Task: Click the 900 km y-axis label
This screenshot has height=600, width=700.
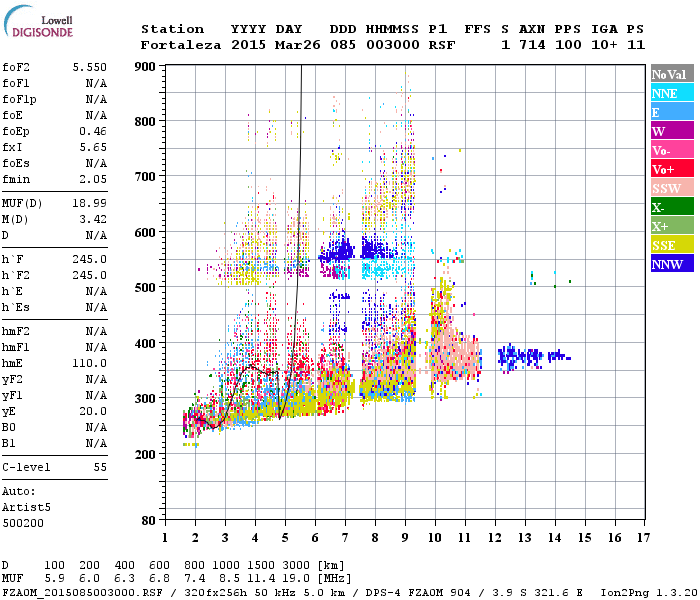Action: pyautogui.click(x=145, y=67)
